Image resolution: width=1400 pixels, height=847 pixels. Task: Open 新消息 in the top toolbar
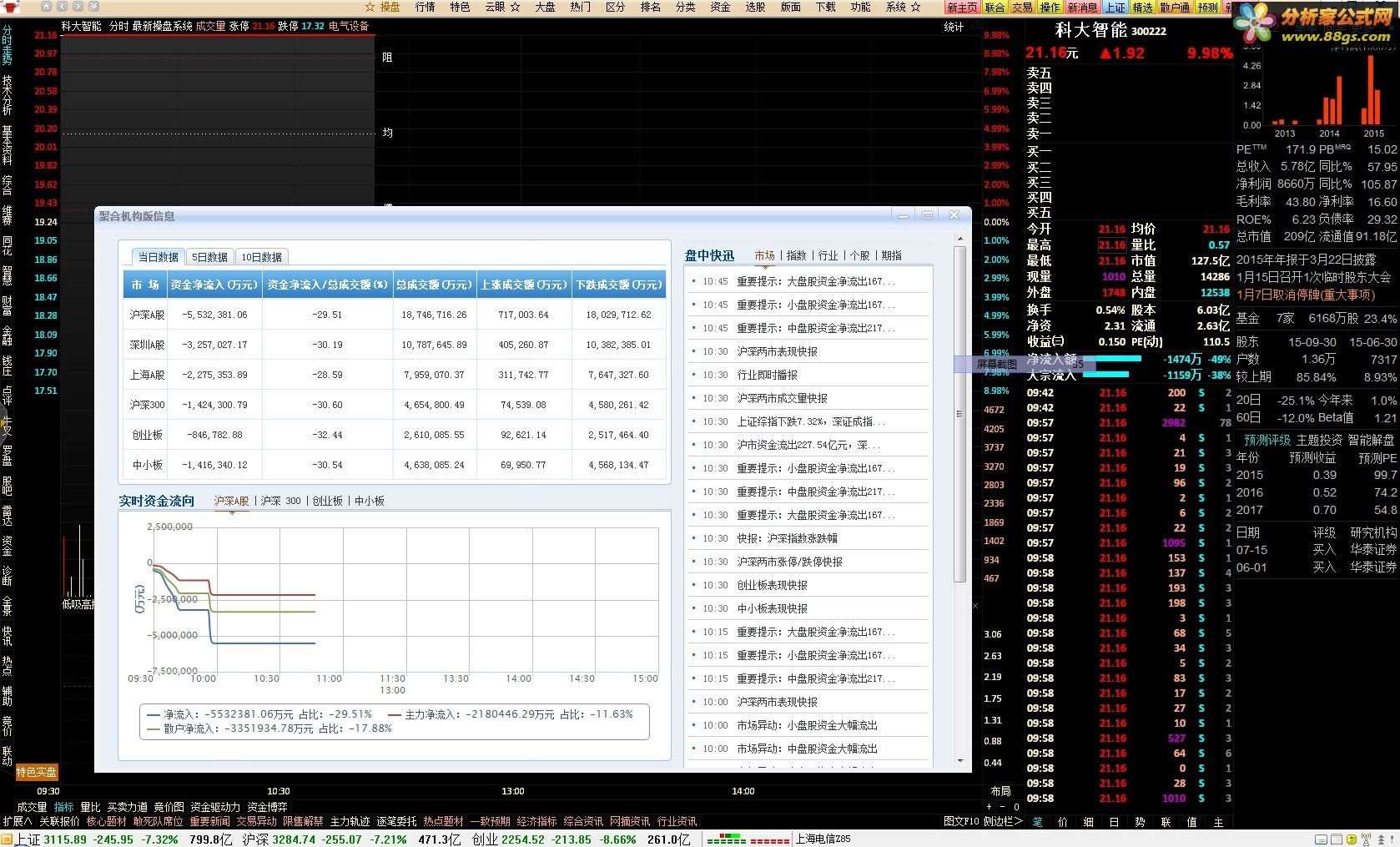pos(1082,8)
